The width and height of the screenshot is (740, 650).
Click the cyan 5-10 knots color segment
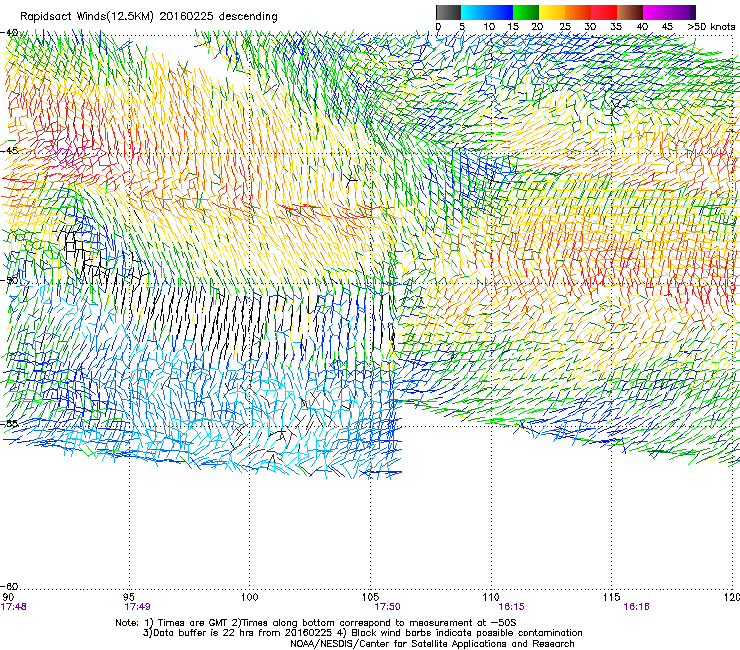(474, 12)
